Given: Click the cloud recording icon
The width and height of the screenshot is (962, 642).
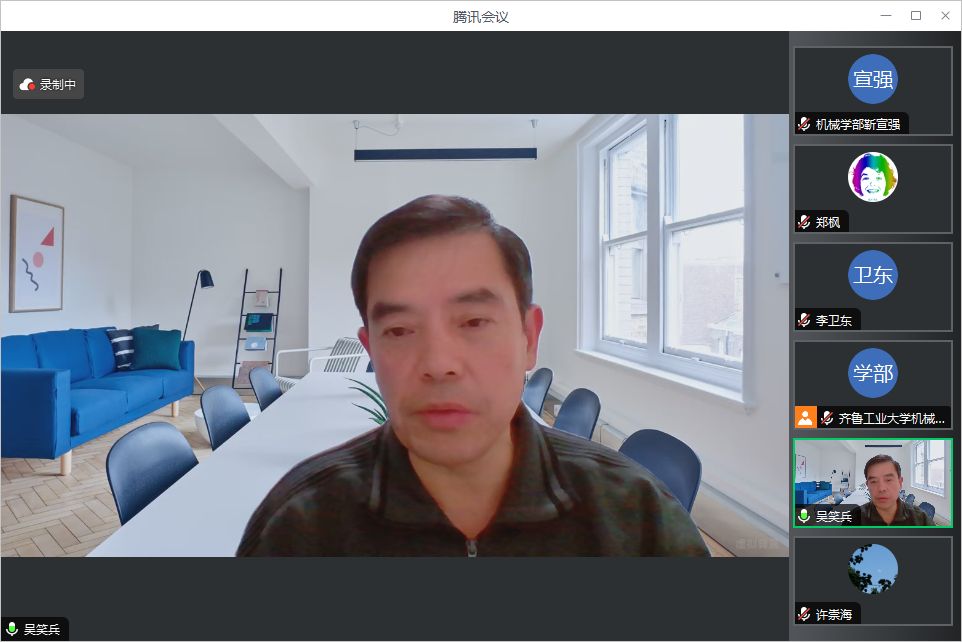Looking at the screenshot, I should tap(28, 85).
